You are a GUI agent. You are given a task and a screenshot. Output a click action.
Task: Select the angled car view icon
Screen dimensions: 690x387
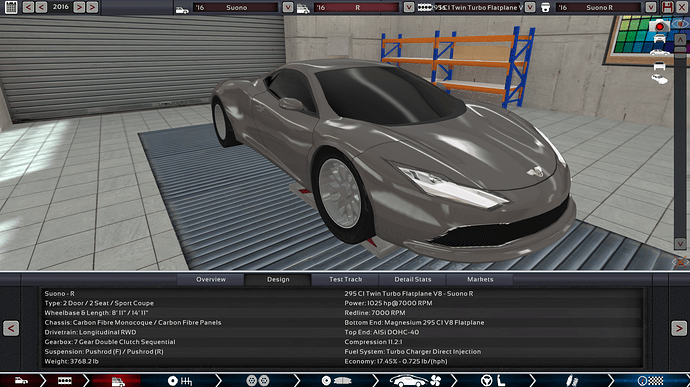pos(659,80)
